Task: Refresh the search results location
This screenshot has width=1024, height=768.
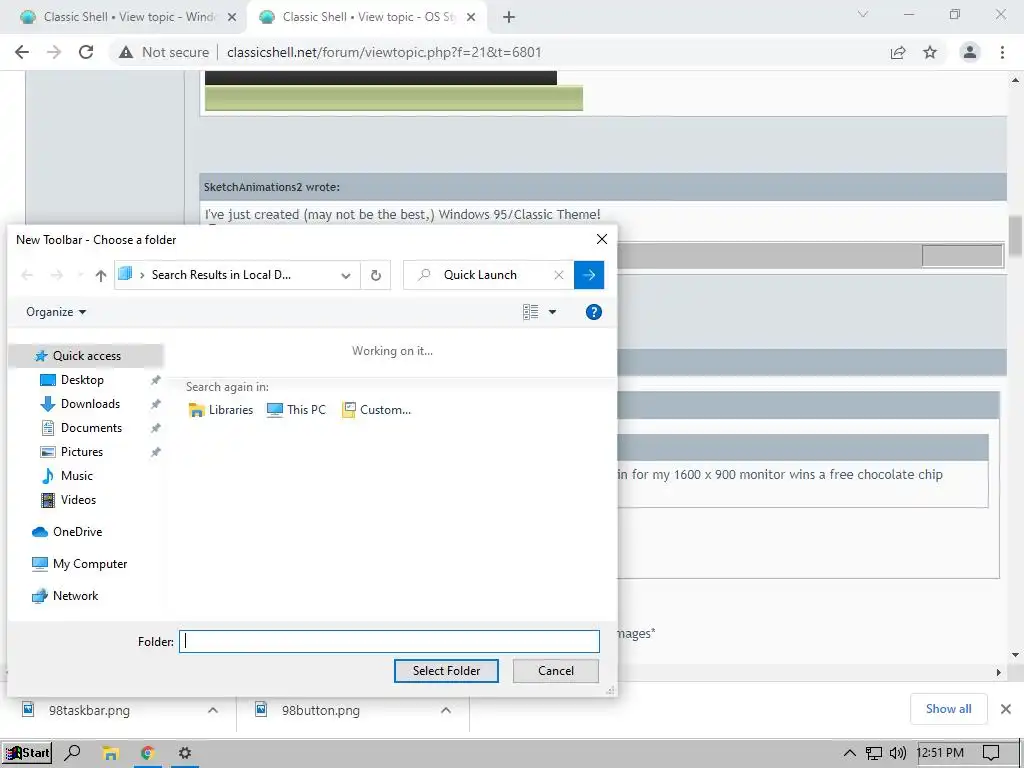Action: click(x=376, y=275)
